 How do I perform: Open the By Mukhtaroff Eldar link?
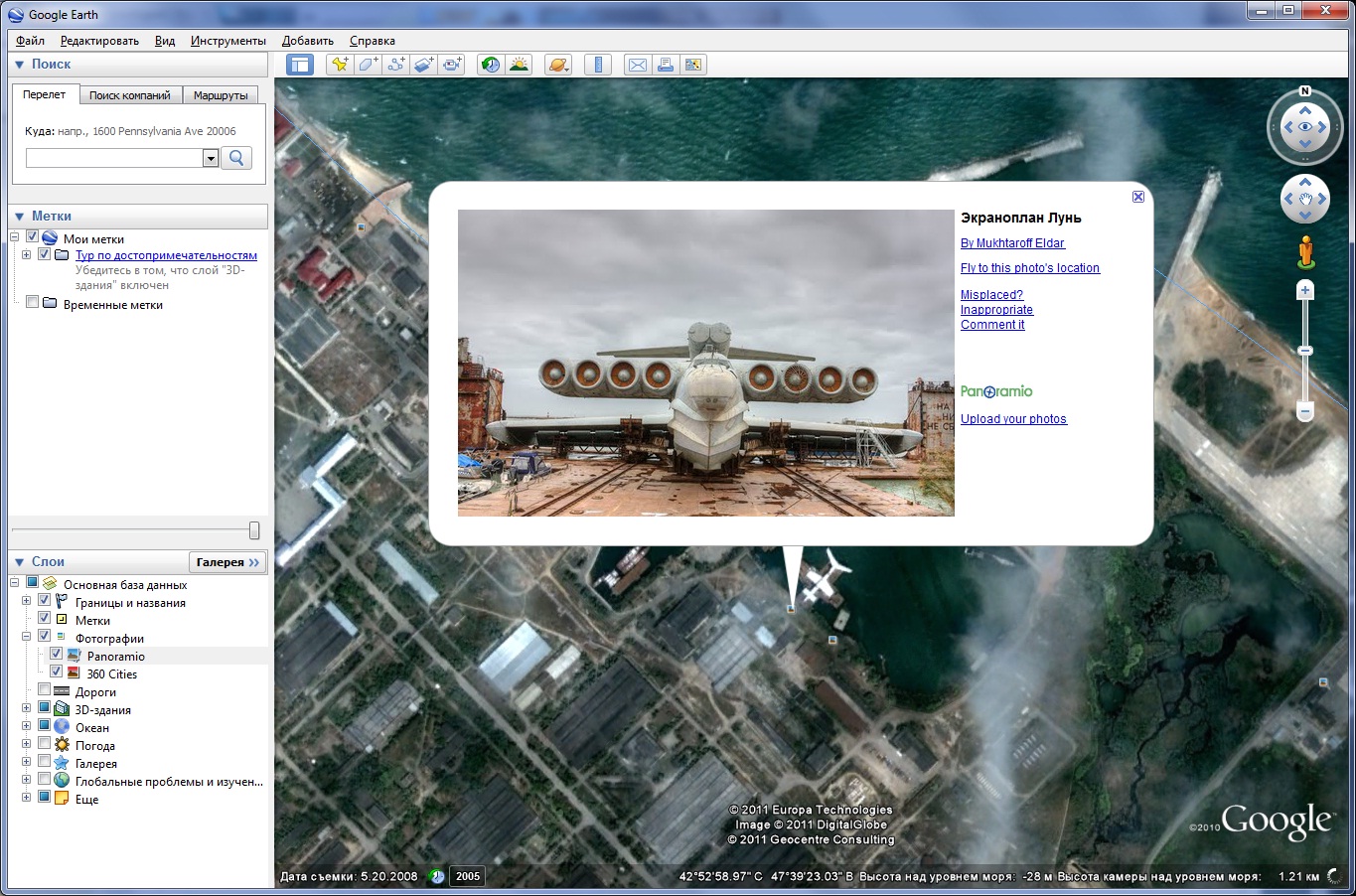point(1012,243)
